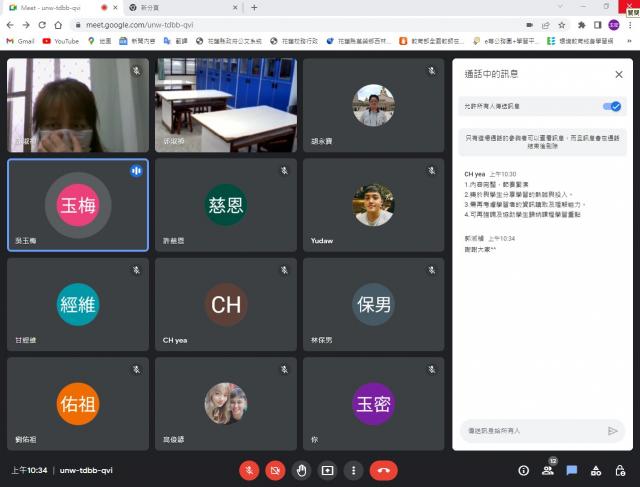
Task: Open the Gmail bookmark
Action: pos(20,41)
